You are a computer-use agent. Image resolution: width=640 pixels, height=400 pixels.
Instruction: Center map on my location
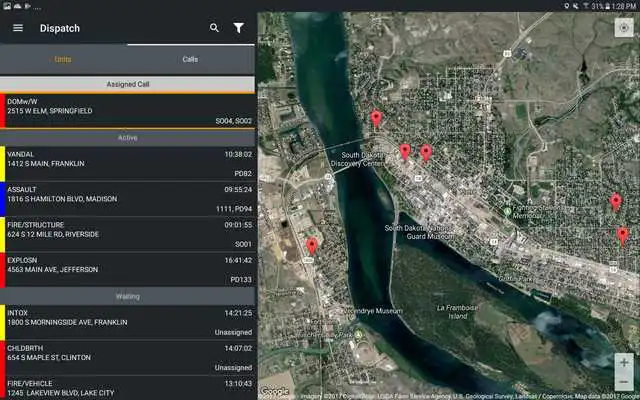pyautogui.click(x=623, y=29)
